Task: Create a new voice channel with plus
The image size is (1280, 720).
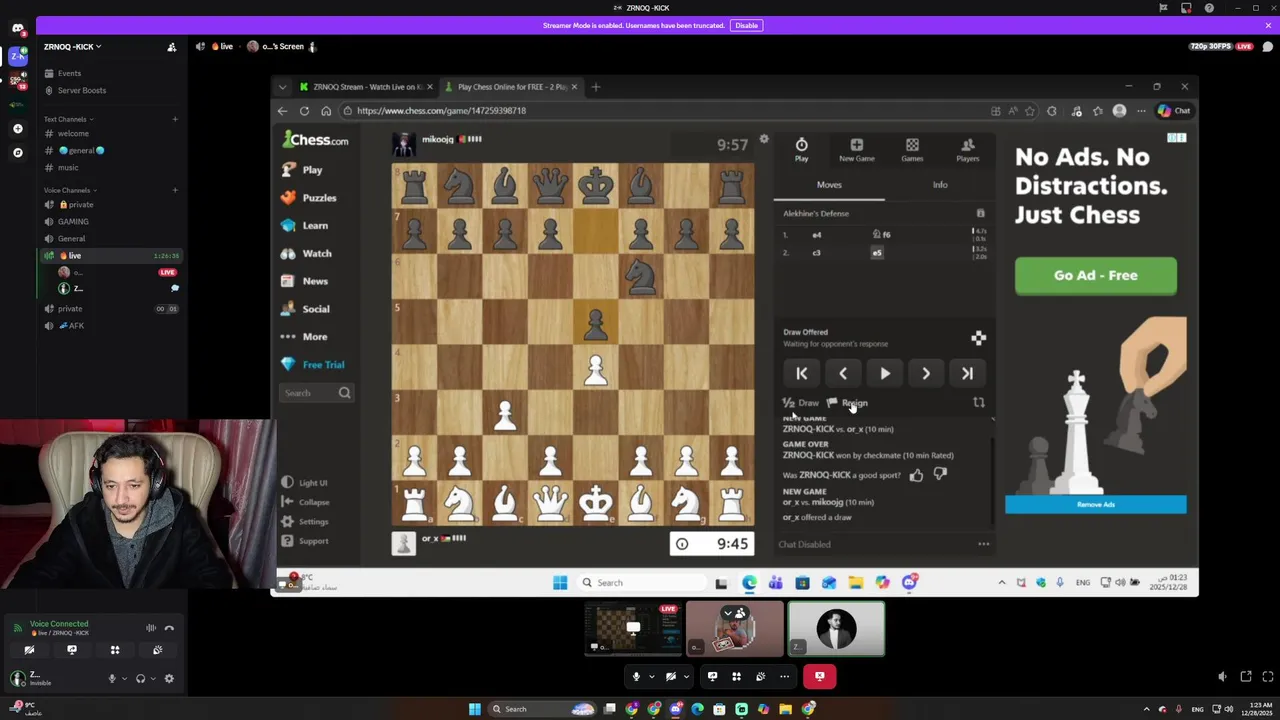Action: [x=174, y=190]
